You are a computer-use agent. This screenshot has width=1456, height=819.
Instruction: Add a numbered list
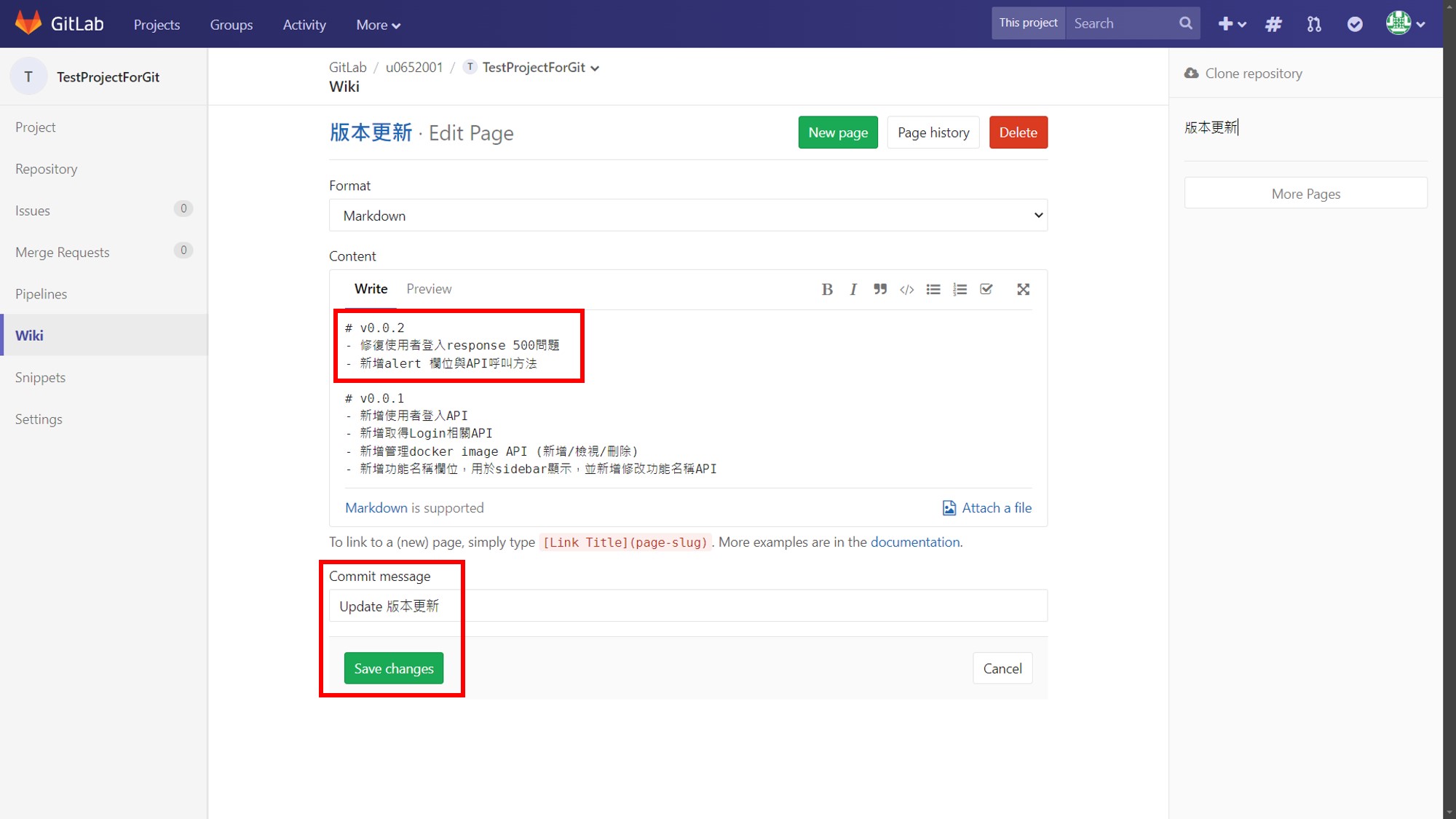pos(960,289)
